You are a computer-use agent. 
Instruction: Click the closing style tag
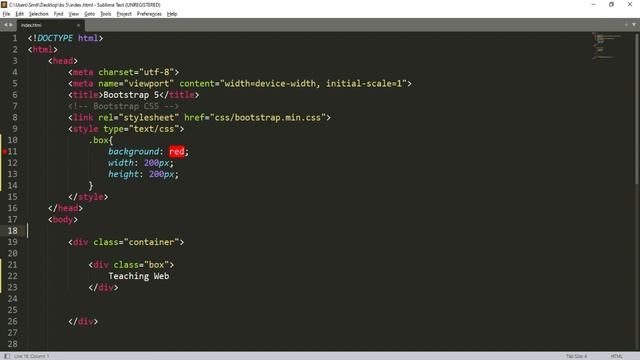[88, 197]
